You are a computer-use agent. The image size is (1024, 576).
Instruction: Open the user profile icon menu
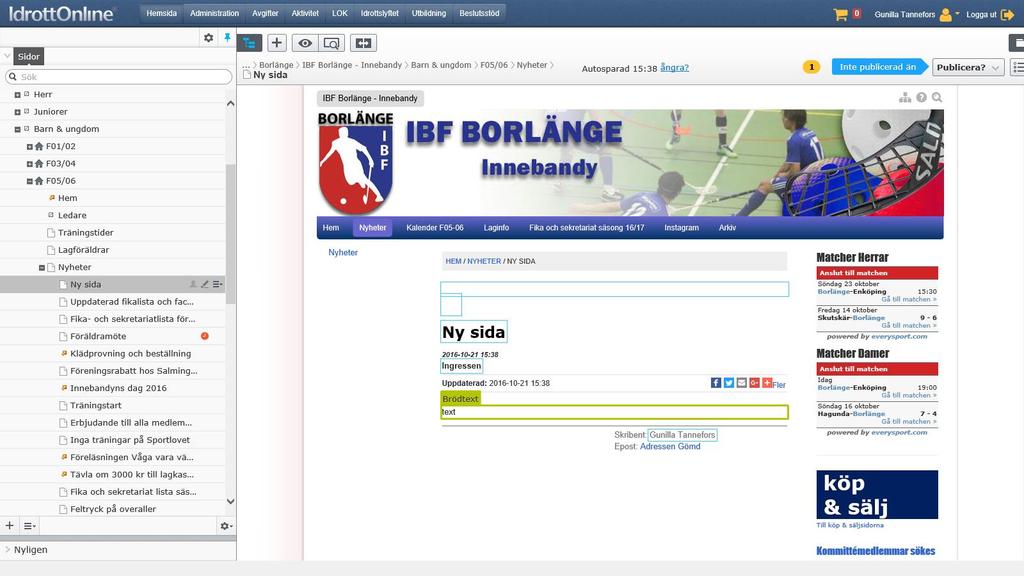[x=946, y=14]
